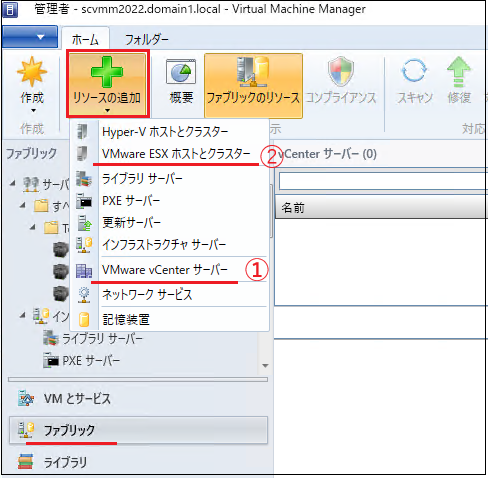Click the green plus リソースの追加 icon

point(107,72)
